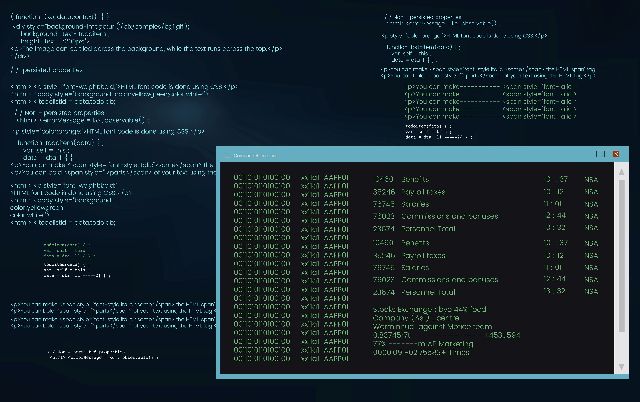The image size is (640, 402).
Task: Select the 453,594 value in the terminal output
Action: pos(503,335)
